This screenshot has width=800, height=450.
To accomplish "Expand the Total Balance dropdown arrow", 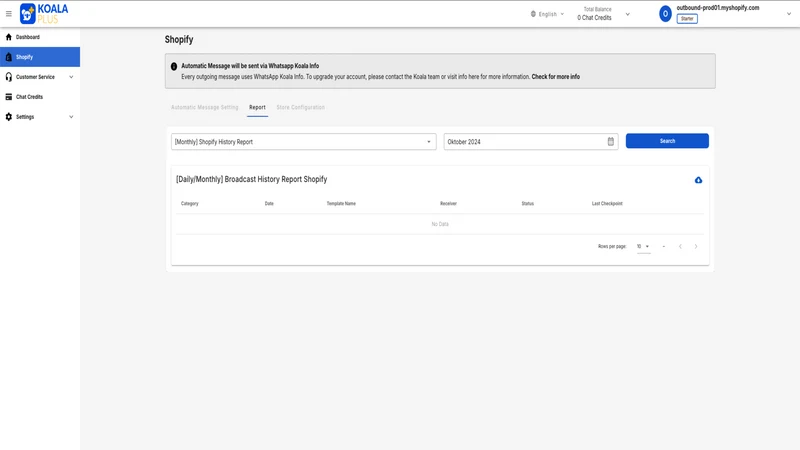I will (x=628, y=14).
